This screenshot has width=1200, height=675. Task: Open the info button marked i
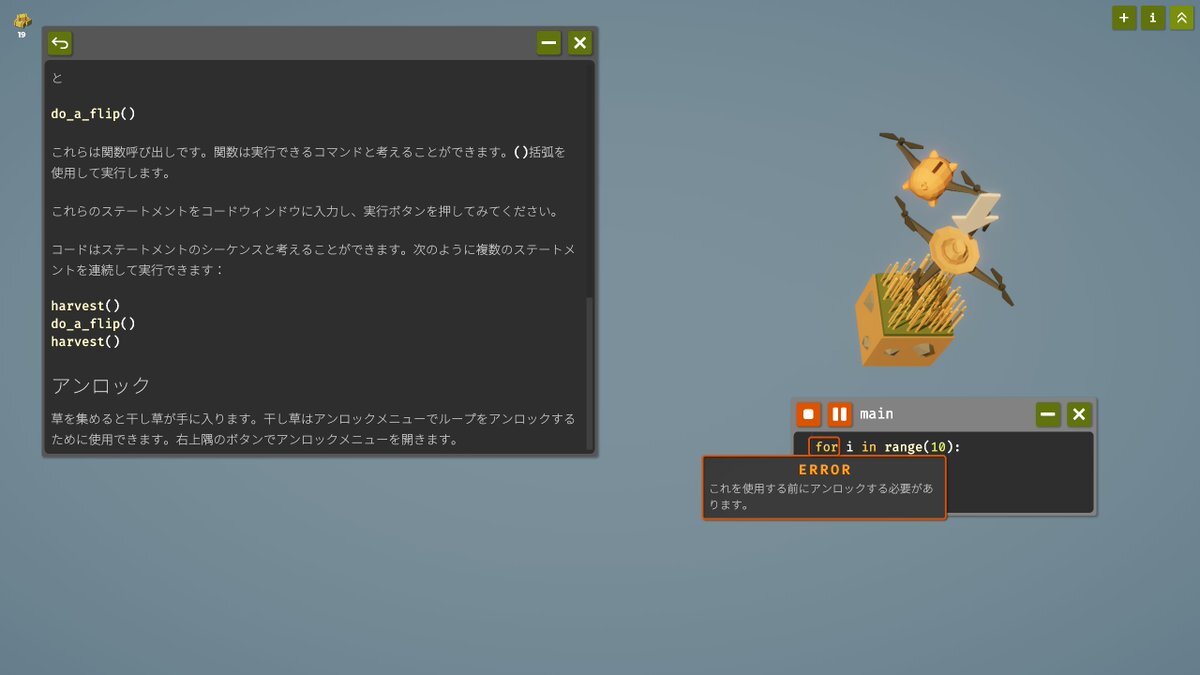click(x=1153, y=18)
